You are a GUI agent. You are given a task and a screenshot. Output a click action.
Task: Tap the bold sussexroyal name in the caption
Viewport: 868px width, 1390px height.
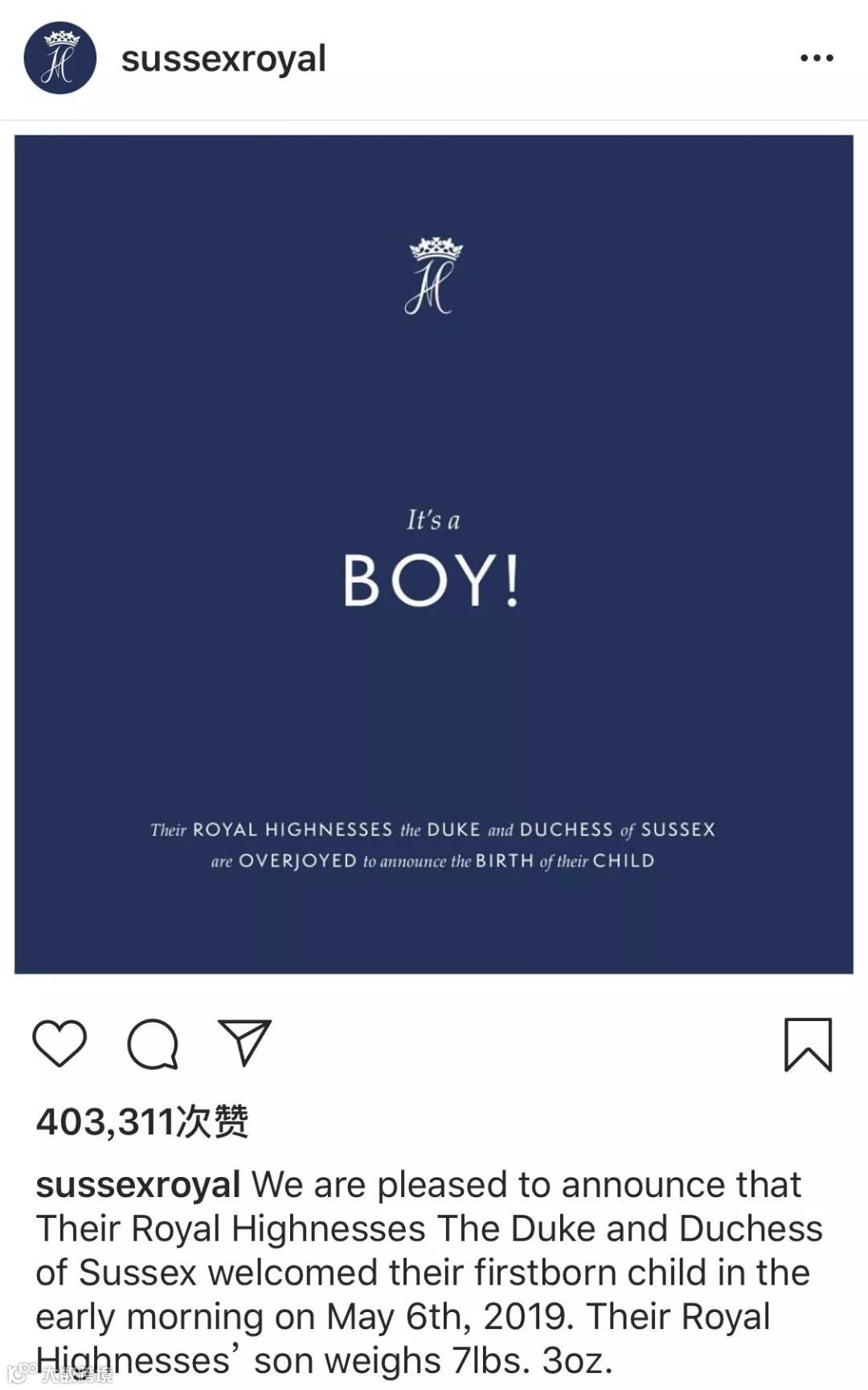(x=138, y=1185)
